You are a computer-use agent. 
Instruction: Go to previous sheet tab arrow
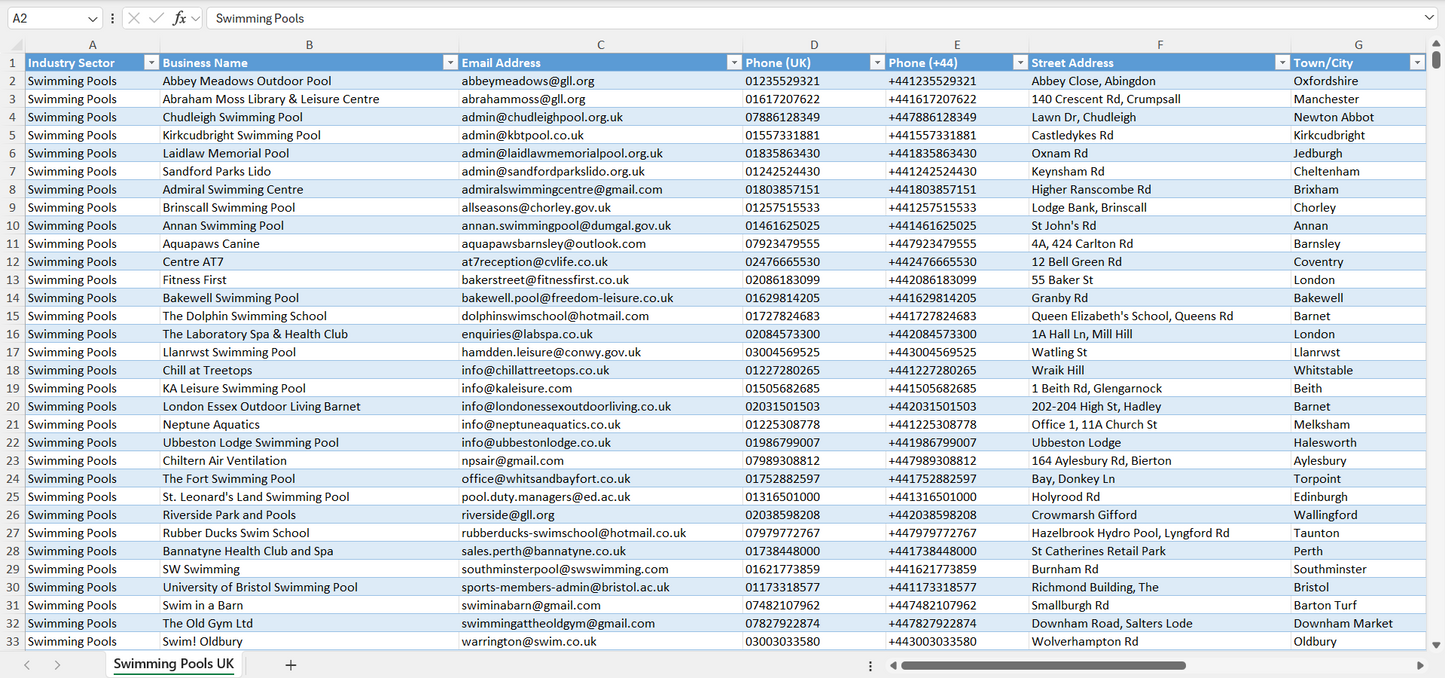click(27, 665)
